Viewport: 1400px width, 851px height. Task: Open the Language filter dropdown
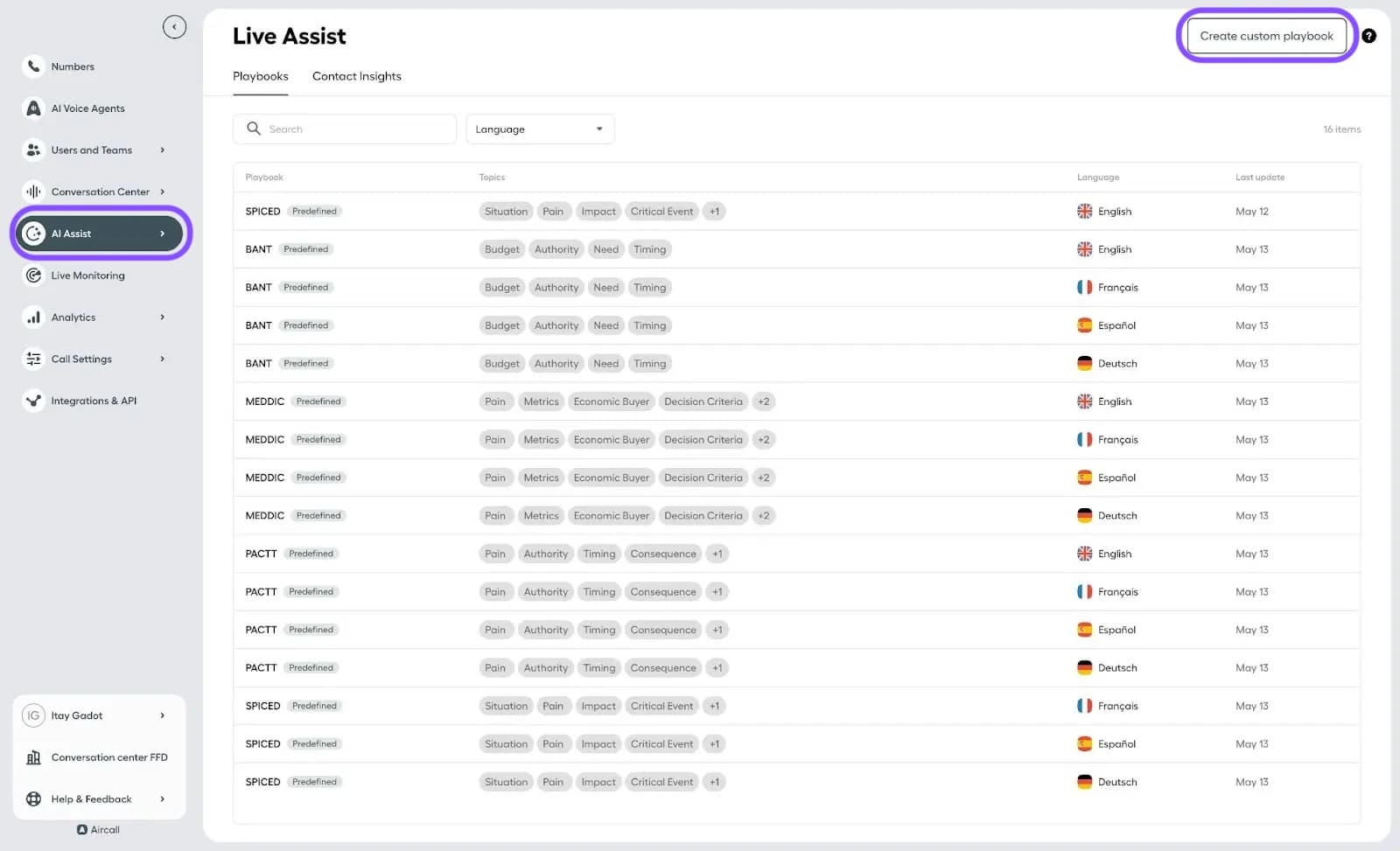[x=540, y=129]
